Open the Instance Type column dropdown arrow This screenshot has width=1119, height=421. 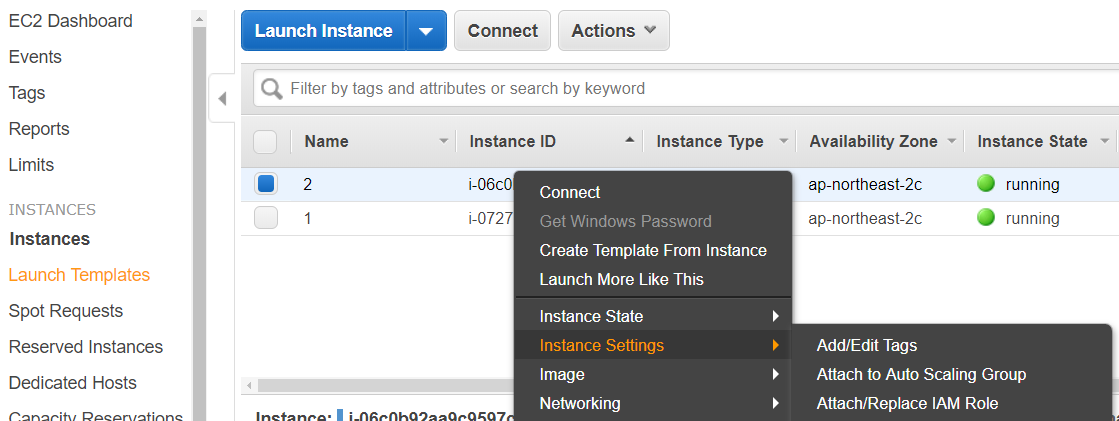coord(784,141)
